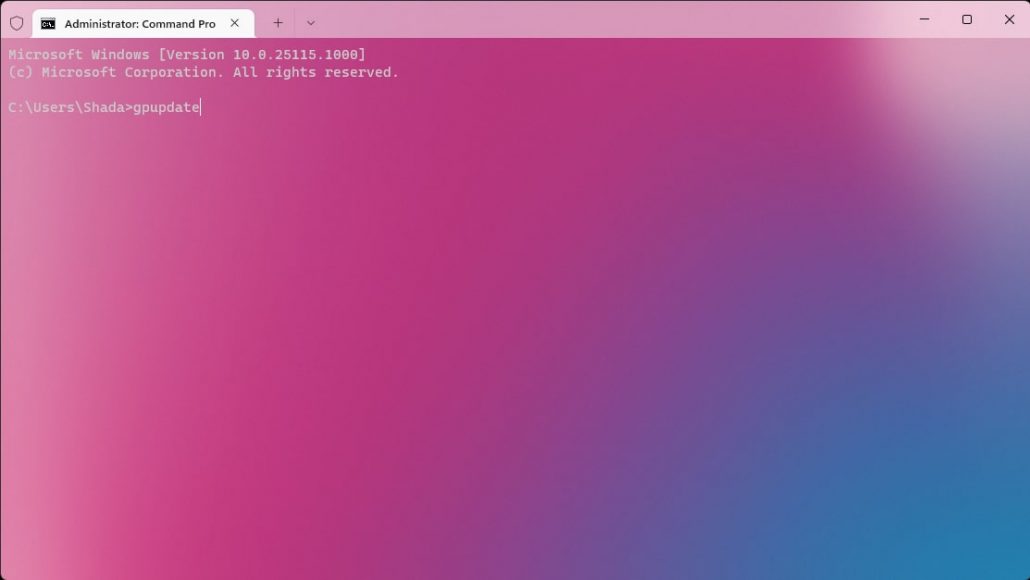
Task: Click the administrator shield icon
Action: (16, 23)
